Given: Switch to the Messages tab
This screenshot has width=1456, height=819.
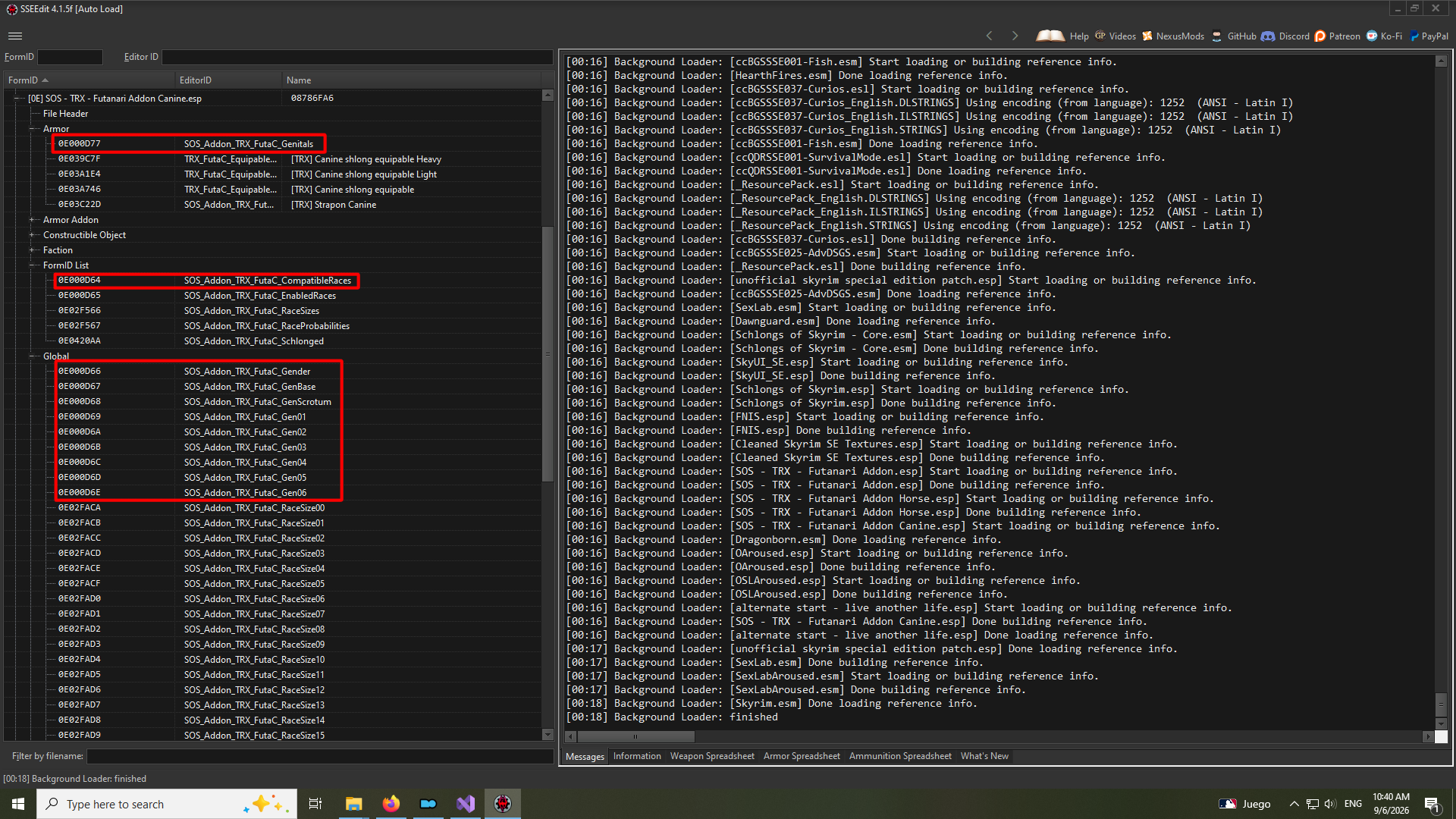Looking at the screenshot, I should [x=585, y=756].
